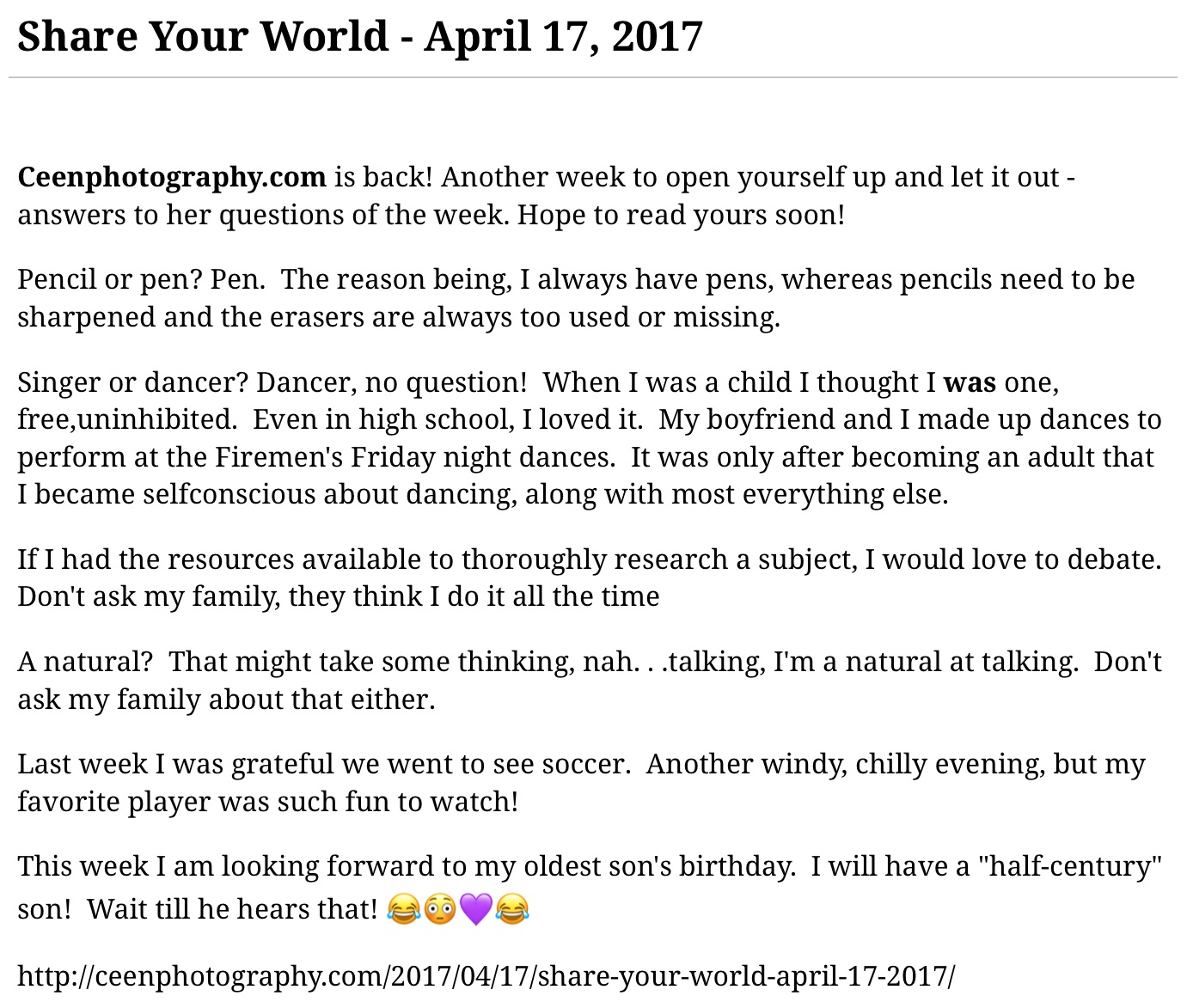Click the "Singer or dancer?" question text
Image resolution: width=1193 pixels, height=1008 pixels.
point(132,382)
